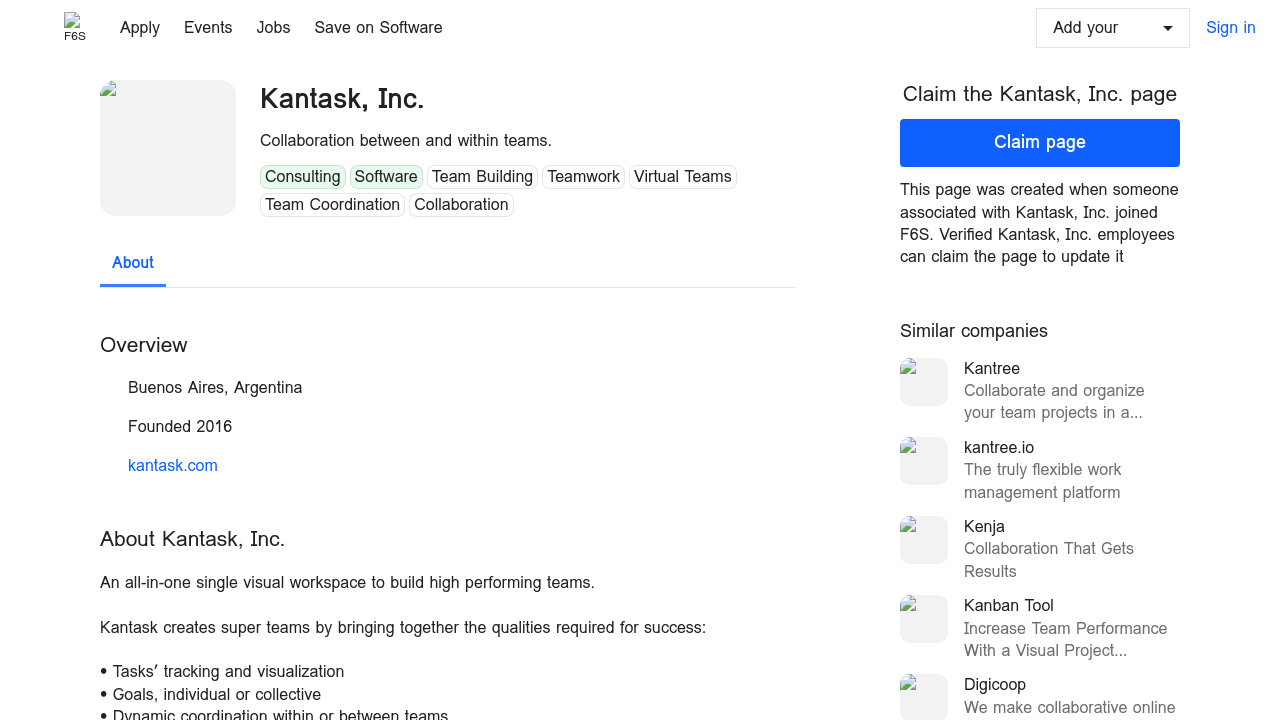Open the Jobs section
Viewport: 1280px width, 720px height.
[x=273, y=28]
